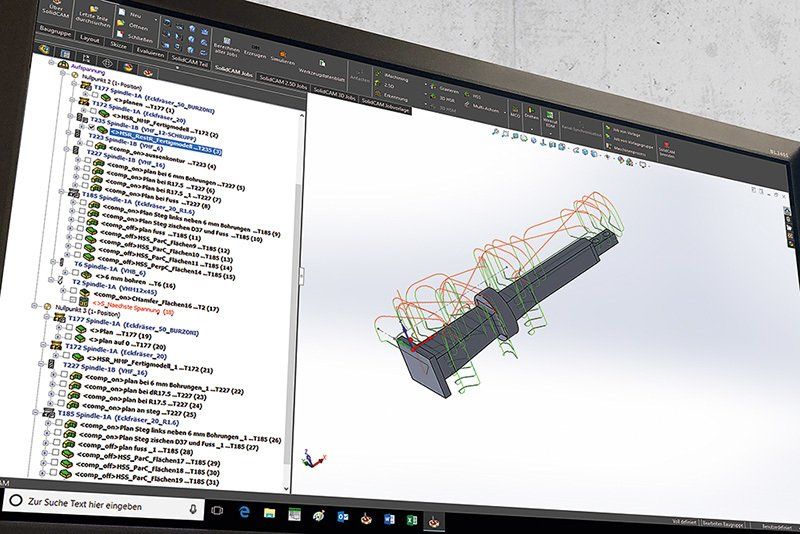This screenshot has height=534, width=800.
Task: Switch to the Baugruppe tab
Action: 55,31
